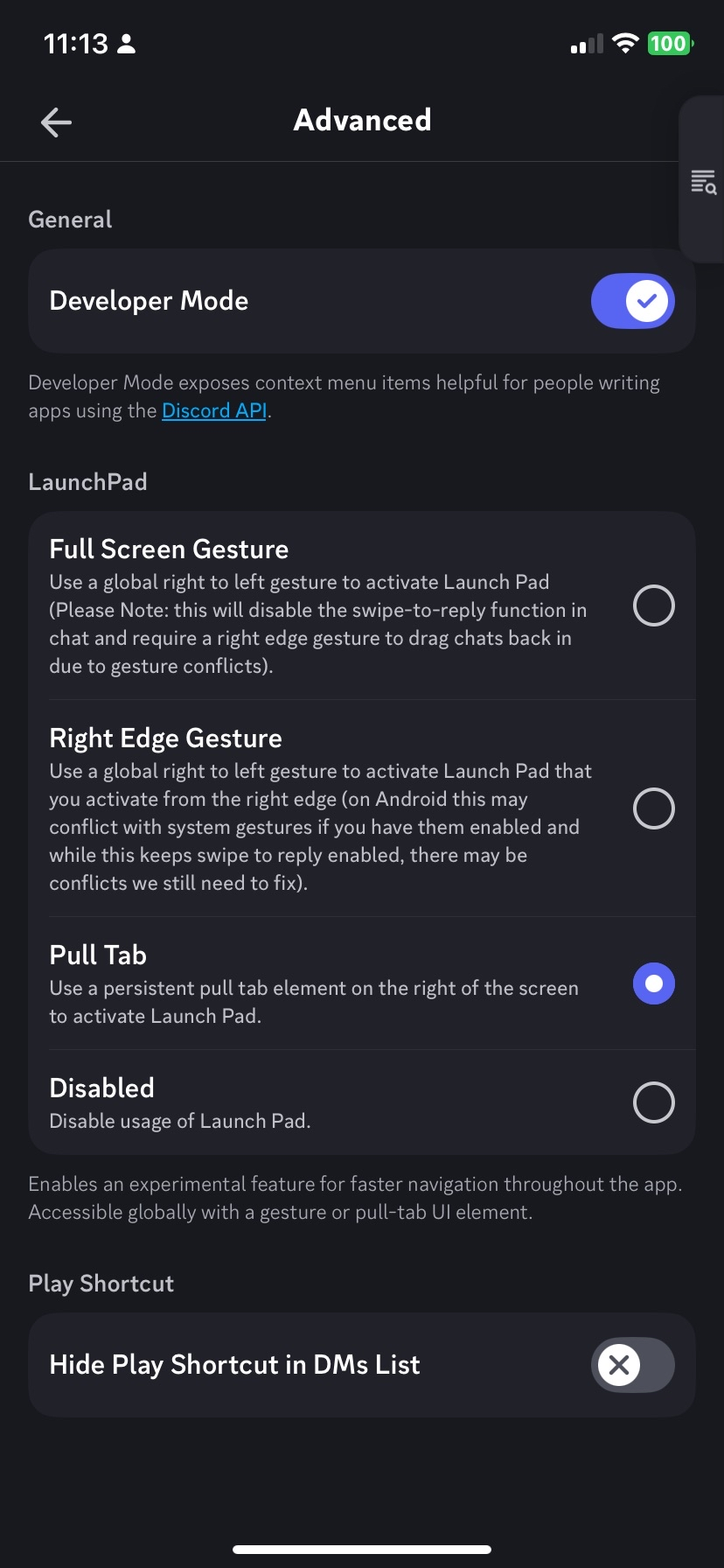Select the Disabled Launch Pad radio button
This screenshot has width=724, height=1568.
654,1102
